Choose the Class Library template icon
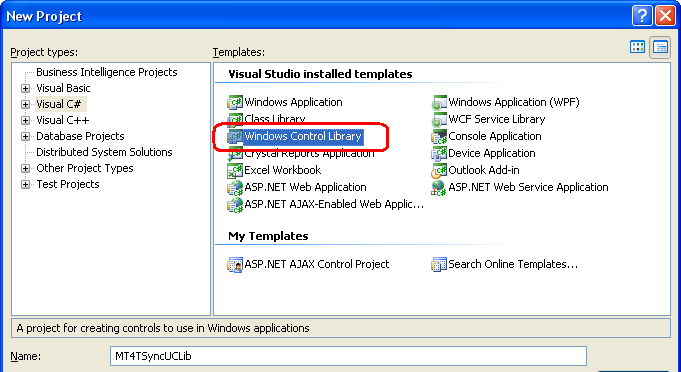 tap(235, 119)
